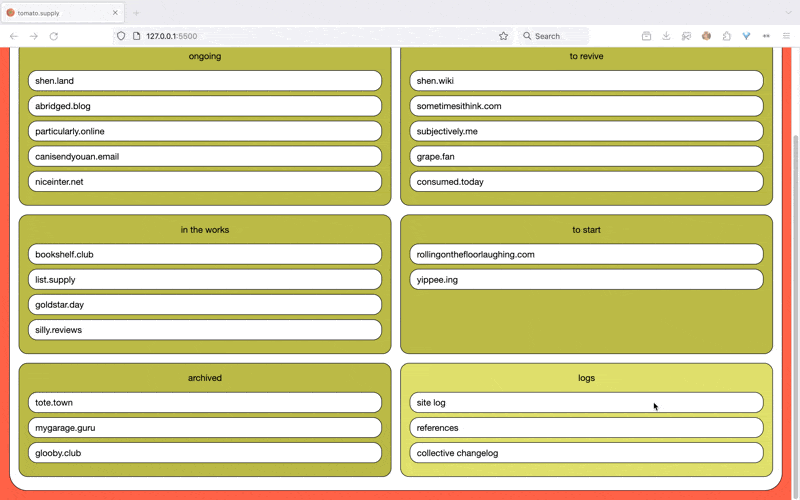
Task: Click the address bar showing 127.0.0.1:5500
Action: 300,36
